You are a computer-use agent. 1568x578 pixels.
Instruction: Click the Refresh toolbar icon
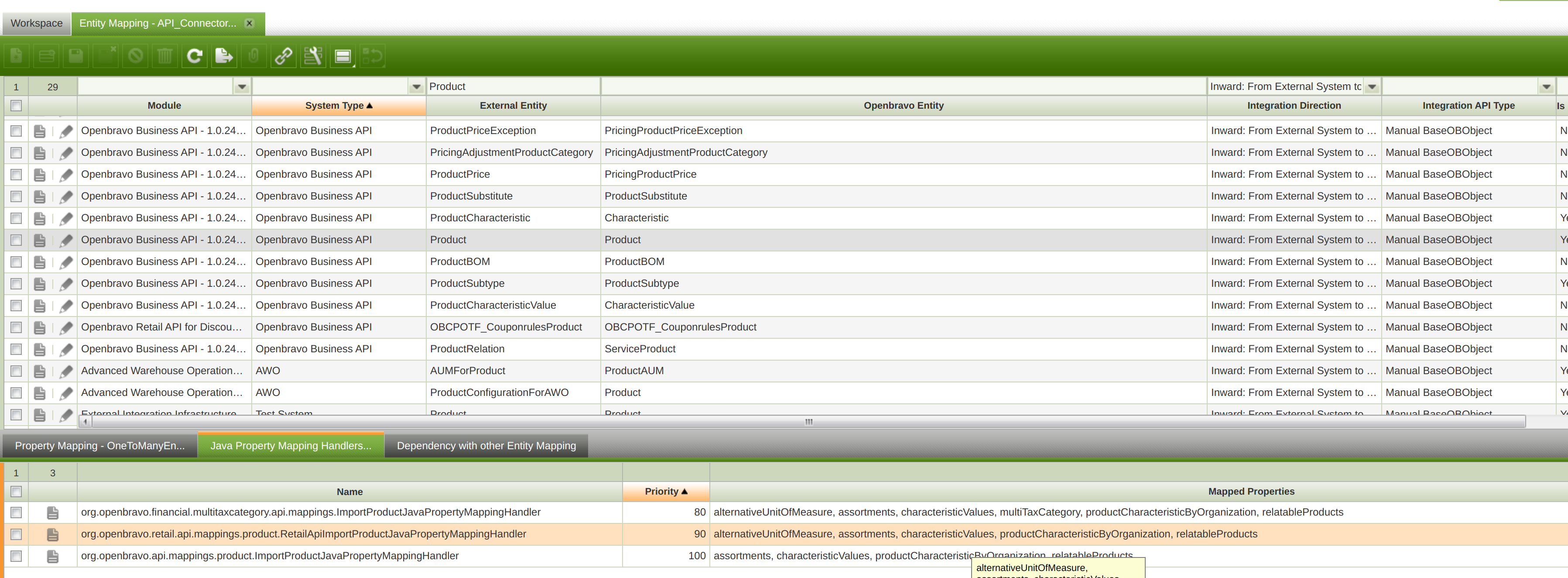pos(194,56)
